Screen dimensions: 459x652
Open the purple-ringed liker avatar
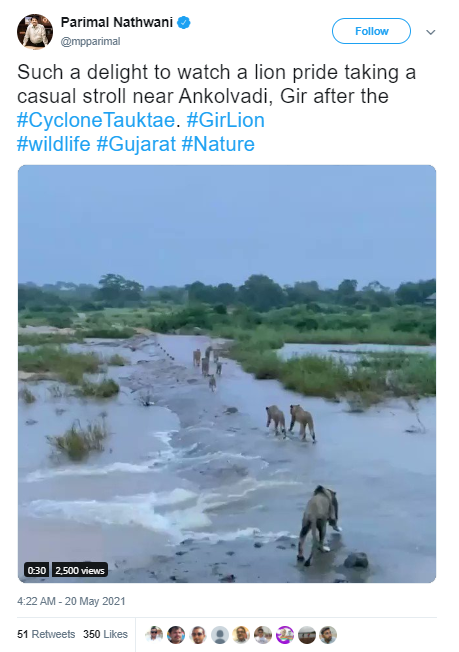tap(285, 635)
